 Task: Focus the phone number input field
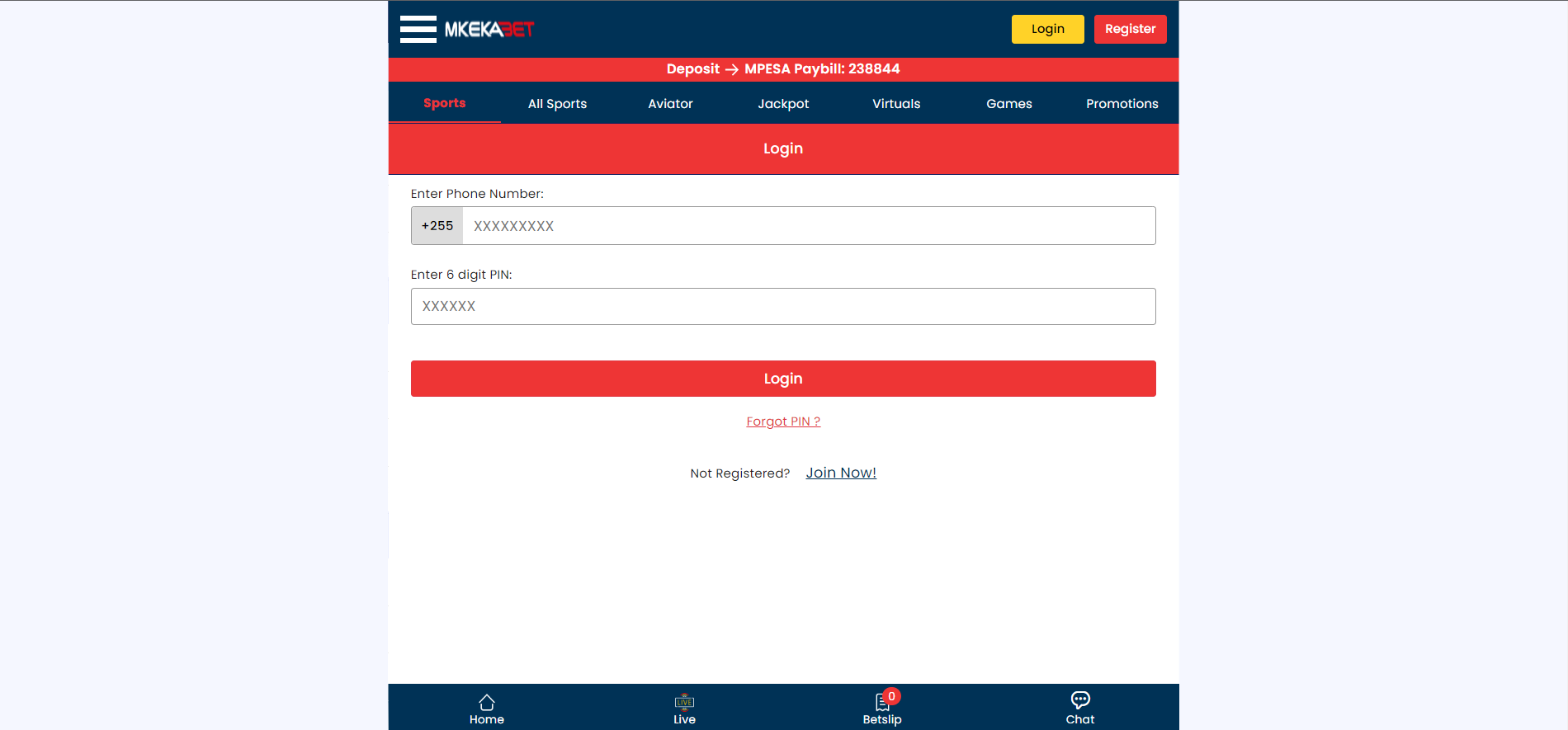[x=809, y=226]
